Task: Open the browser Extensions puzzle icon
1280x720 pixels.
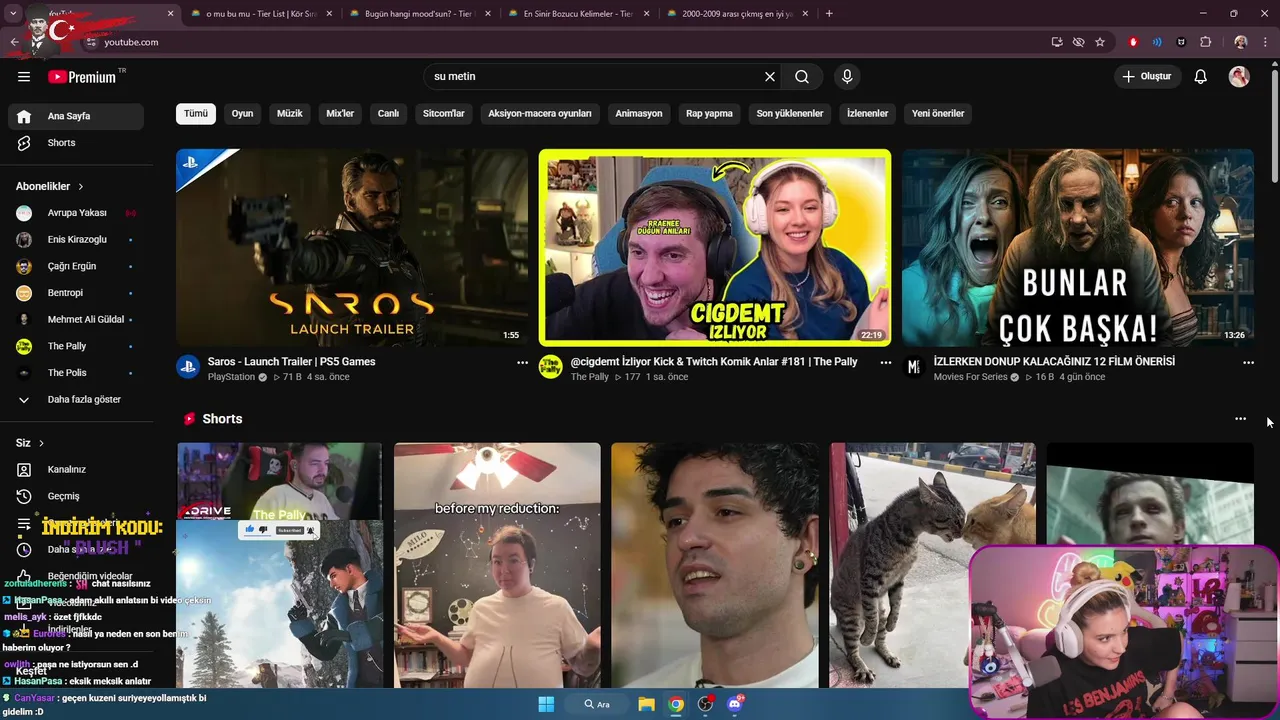Action: coord(1205,42)
